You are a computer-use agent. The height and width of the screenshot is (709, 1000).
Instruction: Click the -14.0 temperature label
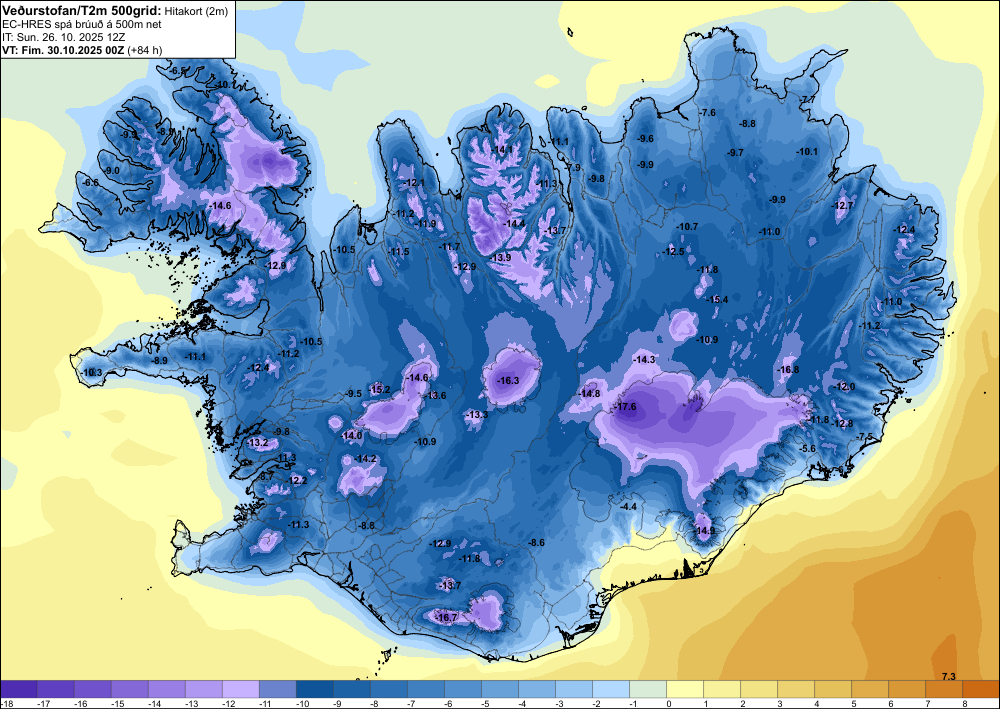coord(351,435)
